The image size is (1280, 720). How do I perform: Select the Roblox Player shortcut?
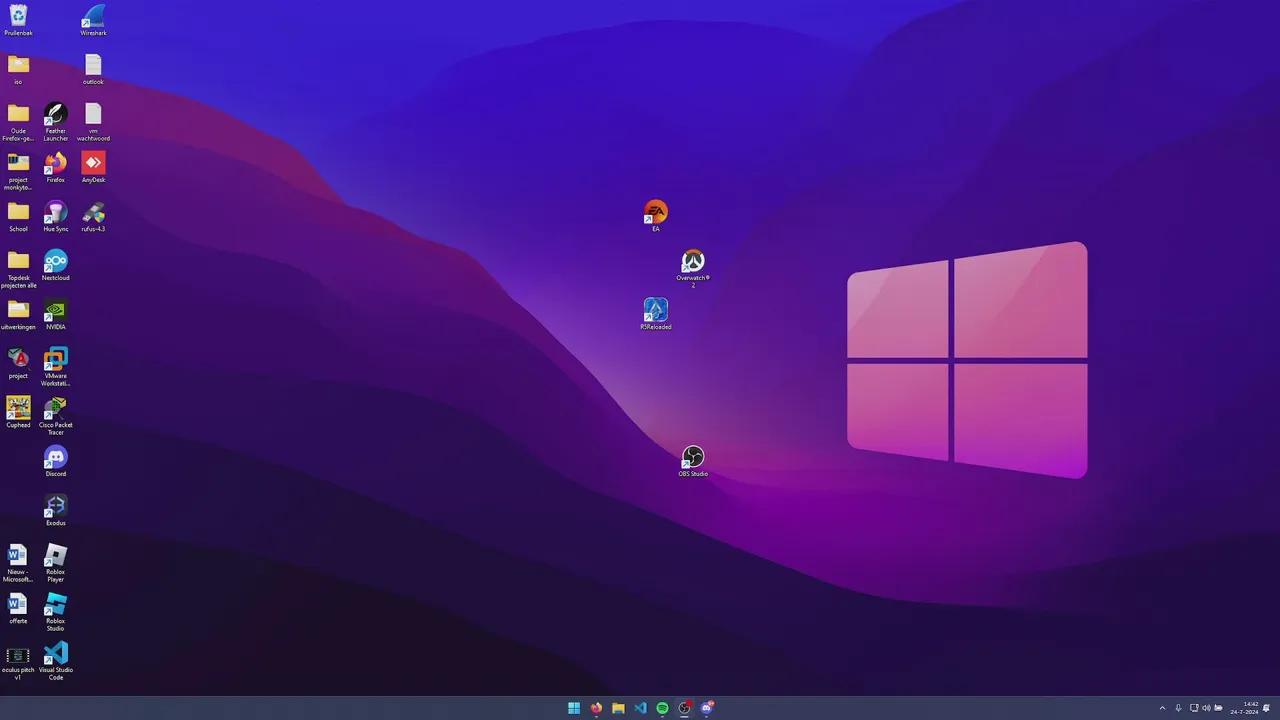(56, 563)
